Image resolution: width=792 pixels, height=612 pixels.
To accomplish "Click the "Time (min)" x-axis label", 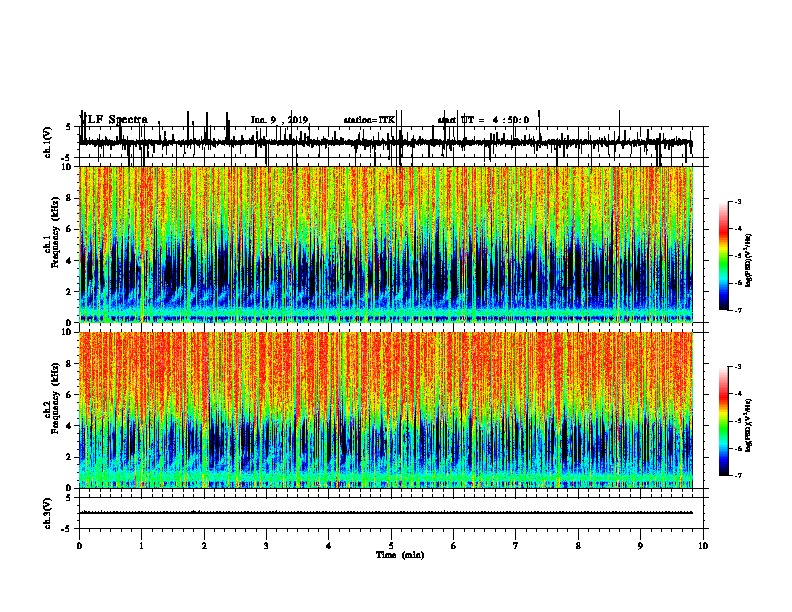I will point(400,555).
